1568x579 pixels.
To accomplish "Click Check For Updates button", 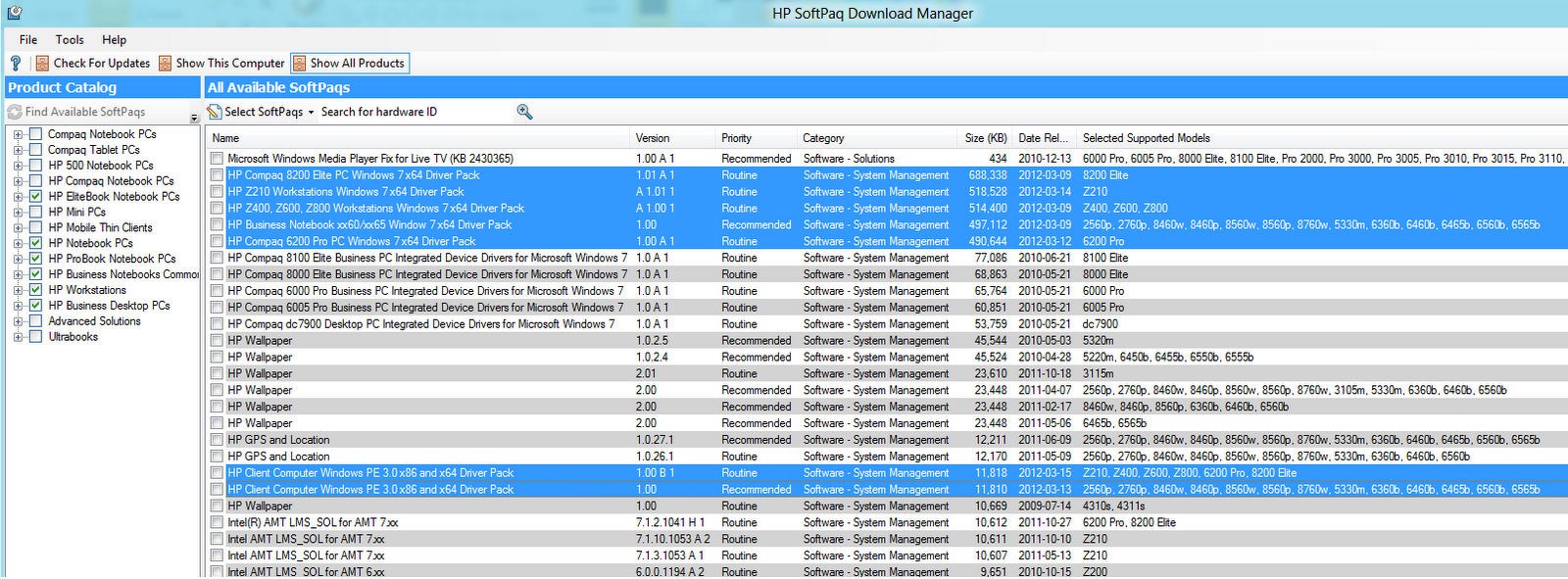I will [93, 63].
